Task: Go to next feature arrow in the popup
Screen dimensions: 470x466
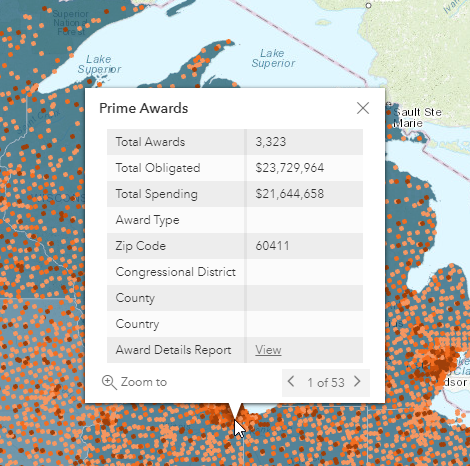Action: click(x=357, y=381)
